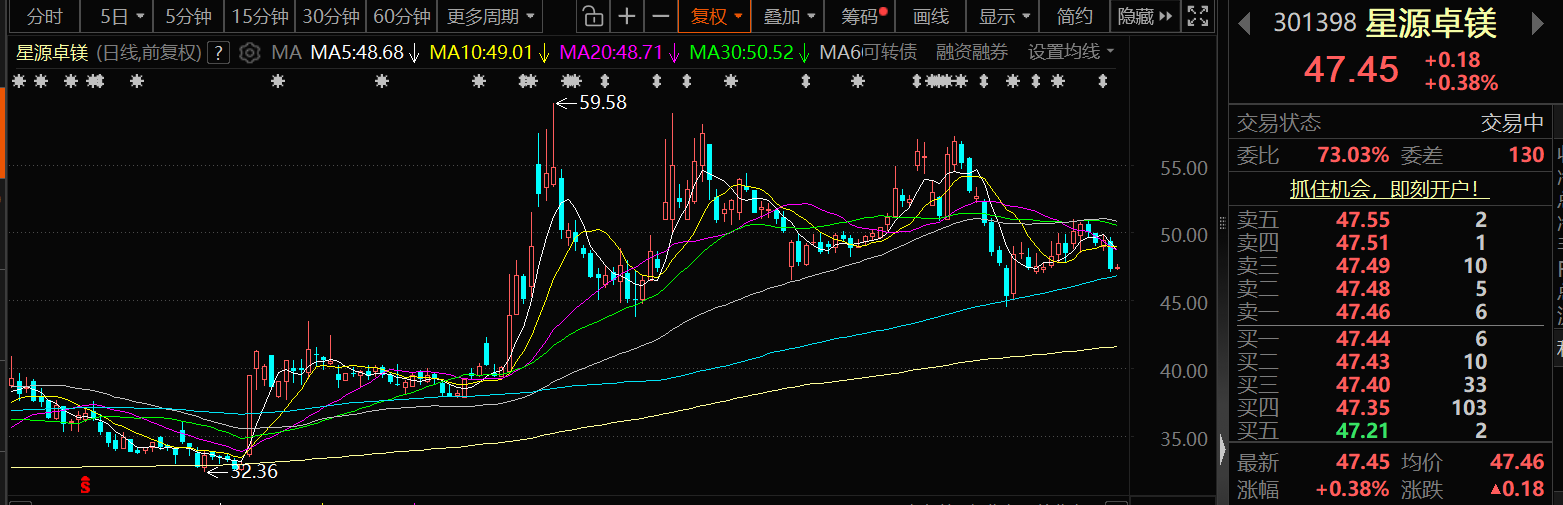
Task: Select the 30分钟 period tab
Action: click(x=330, y=17)
